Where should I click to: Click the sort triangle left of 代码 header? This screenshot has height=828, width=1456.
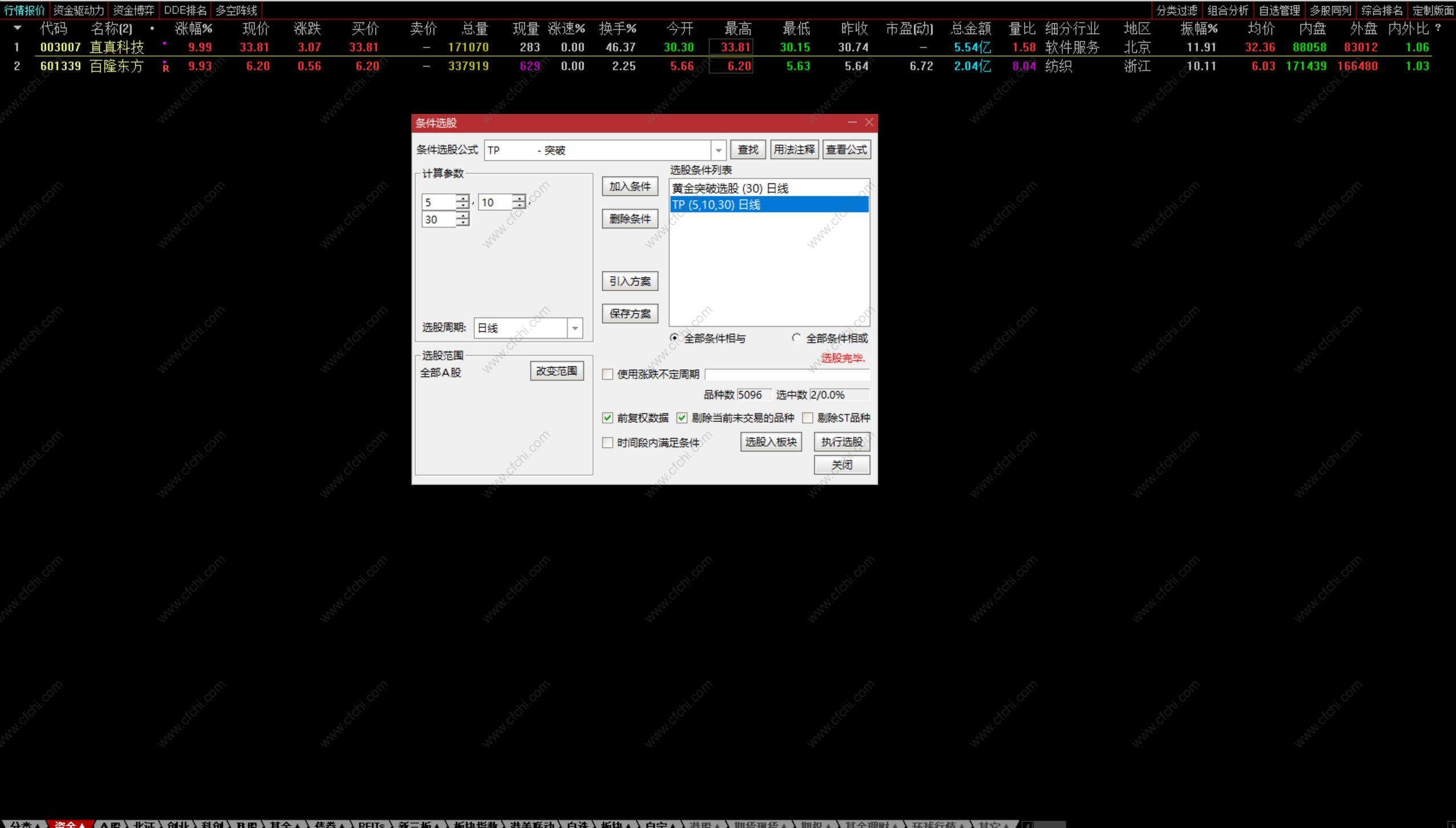click(17, 28)
